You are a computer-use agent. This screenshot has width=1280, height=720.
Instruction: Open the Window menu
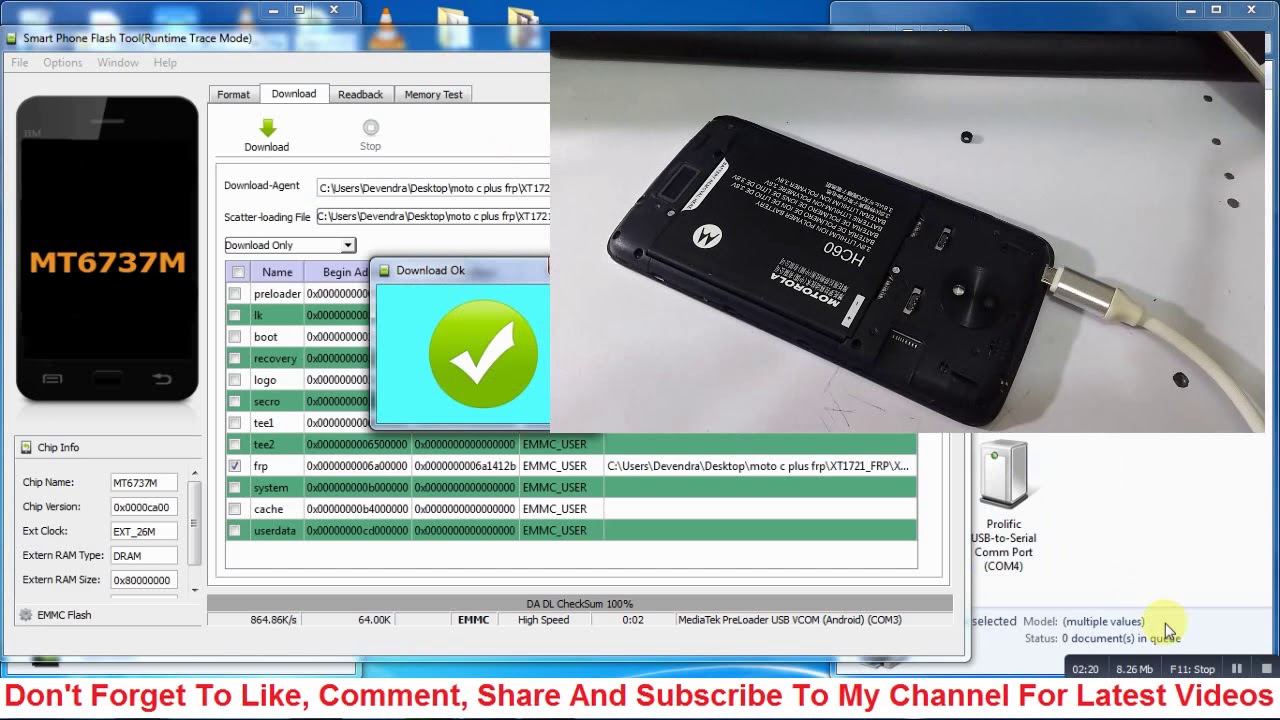point(118,62)
